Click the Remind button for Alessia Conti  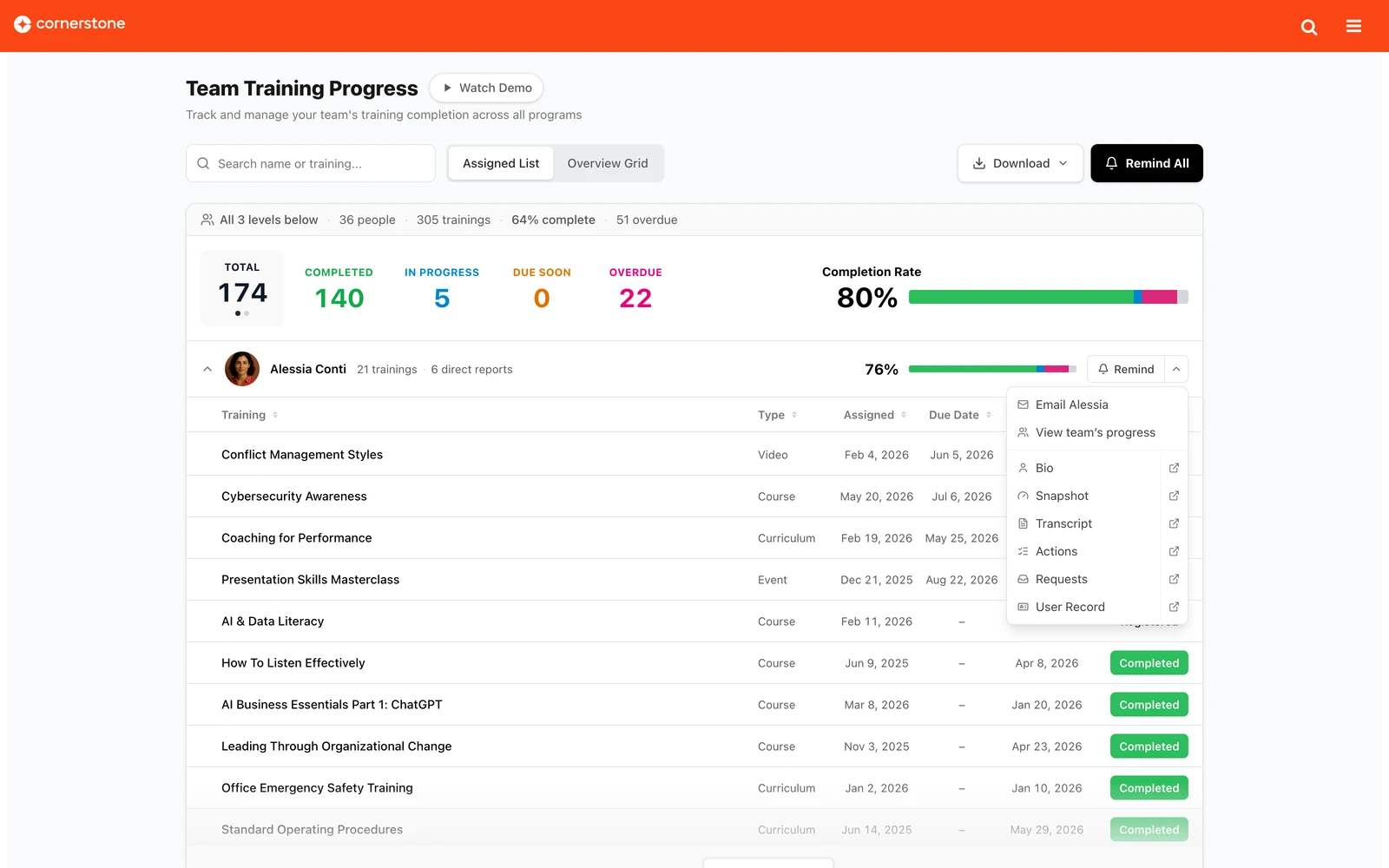coord(1126,369)
